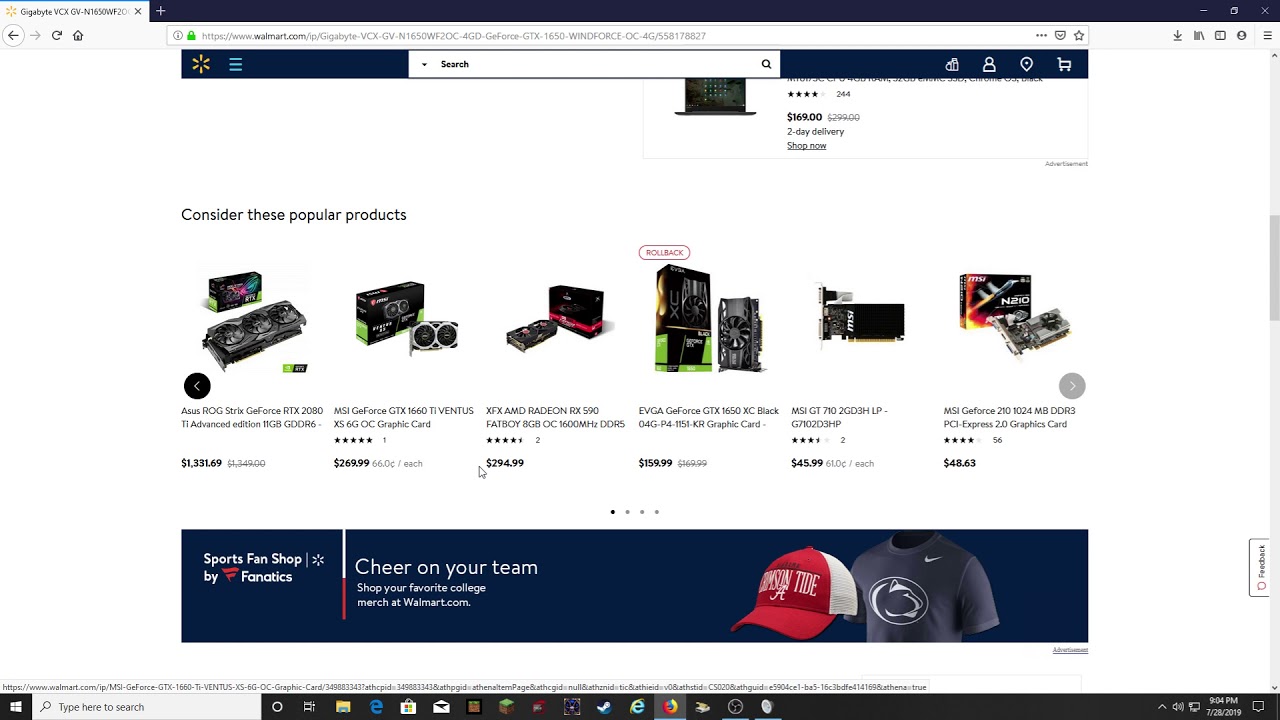Click the Sports Fan Shop Fanatics banner
Image resolution: width=1280 pixels, height=720 pixels.
pos(634,586)
